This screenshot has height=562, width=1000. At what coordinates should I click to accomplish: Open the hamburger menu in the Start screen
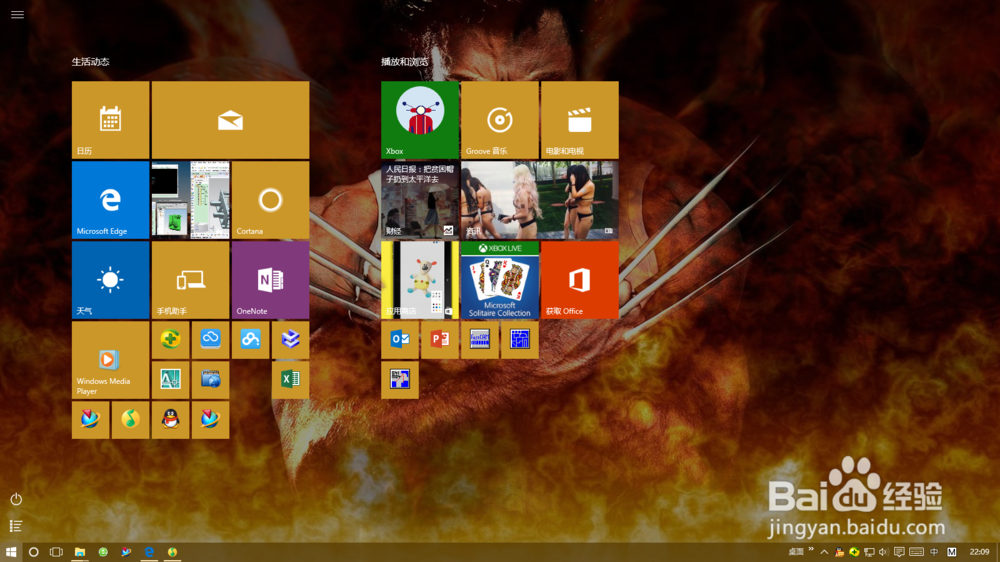click(17, 14)
